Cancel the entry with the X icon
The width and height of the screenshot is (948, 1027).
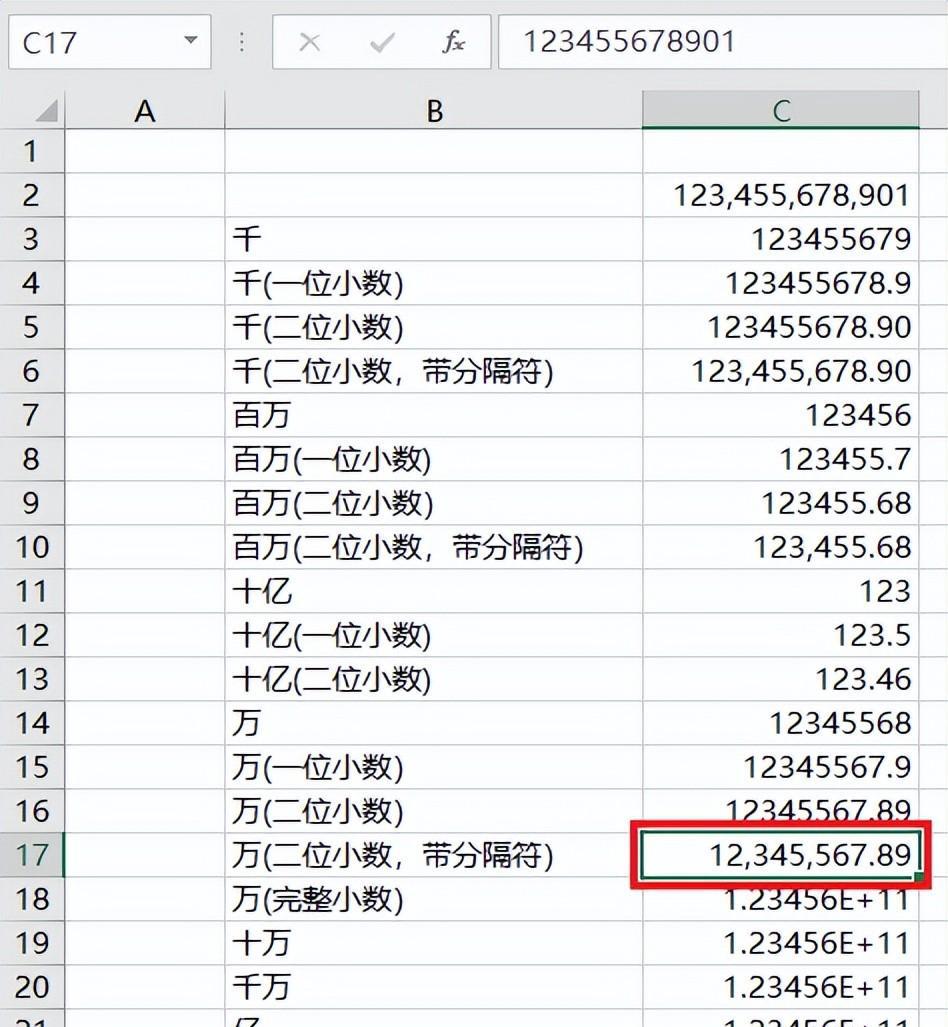[309, 43]
